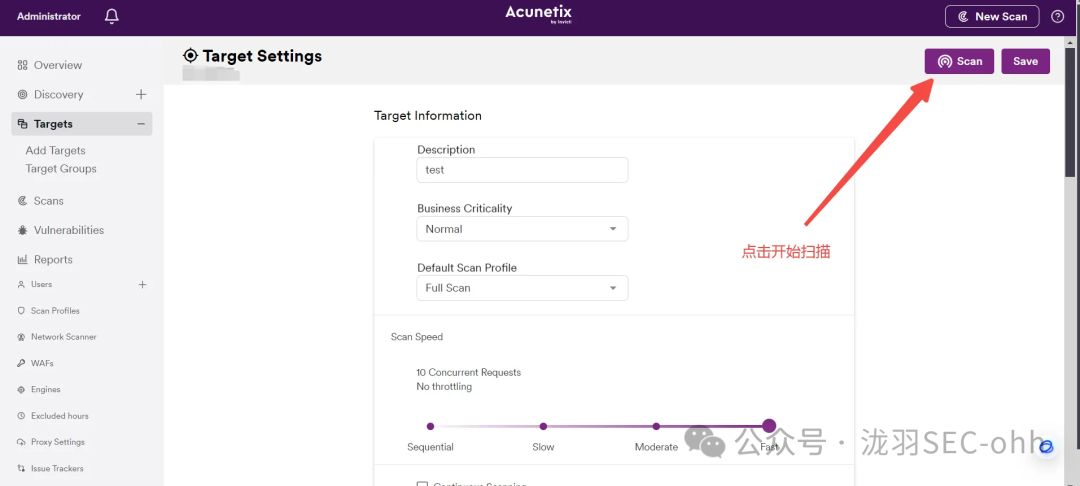Click the "Scan Speed" label

click(417, 337)
